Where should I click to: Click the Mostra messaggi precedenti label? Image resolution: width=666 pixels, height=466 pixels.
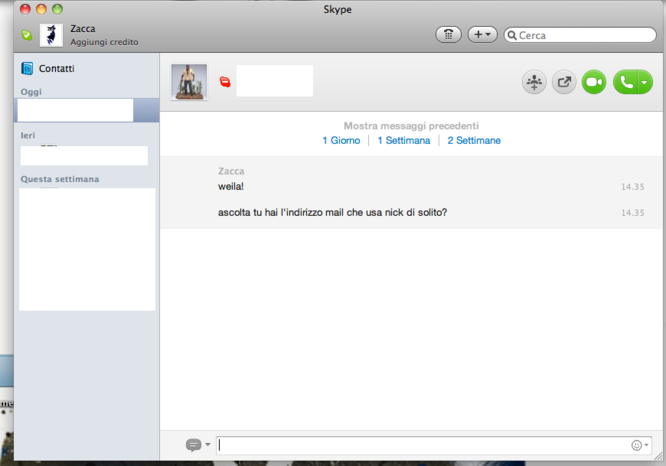411,126
